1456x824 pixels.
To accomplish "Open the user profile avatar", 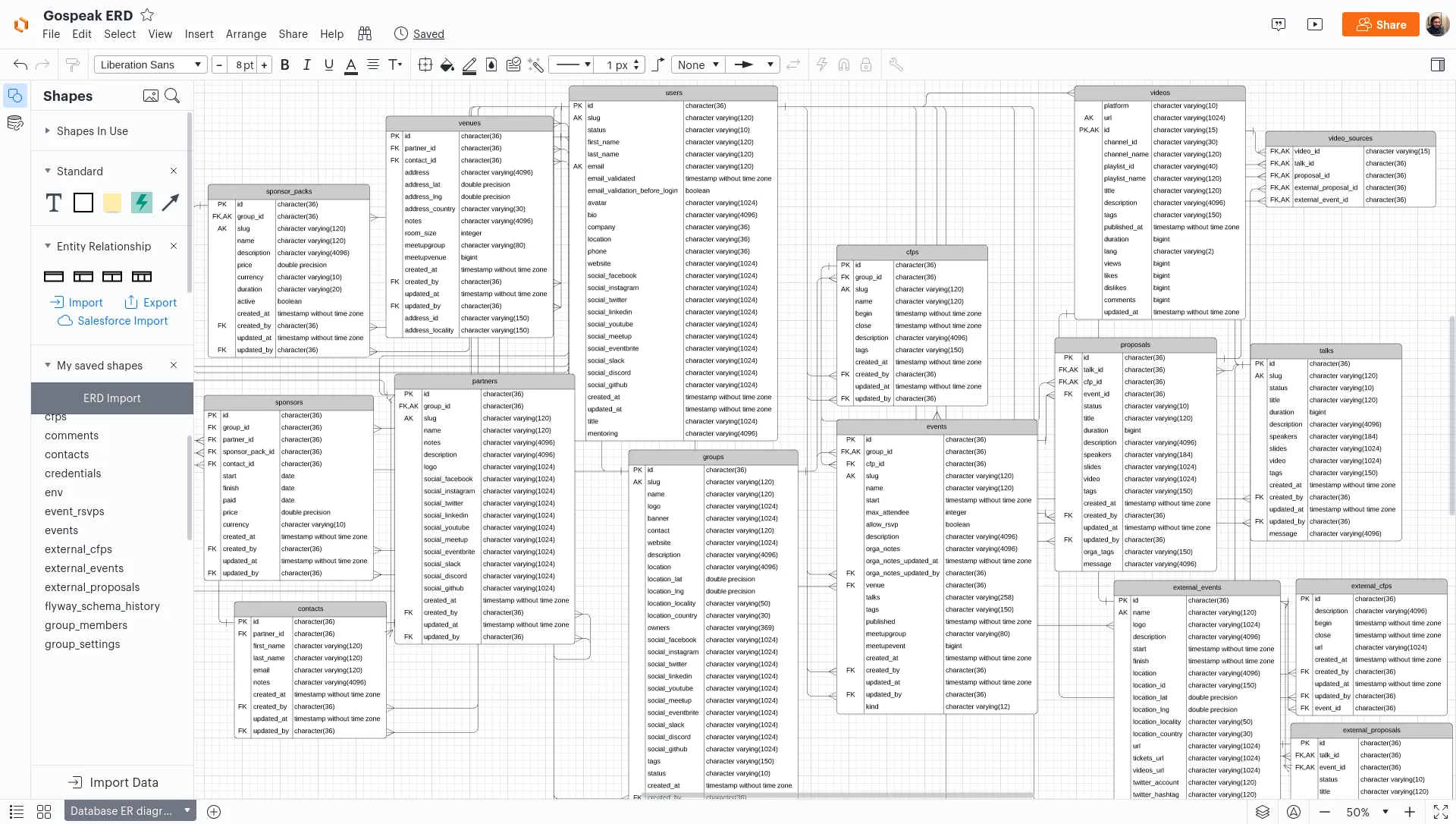I will (x=1438, y=24).
